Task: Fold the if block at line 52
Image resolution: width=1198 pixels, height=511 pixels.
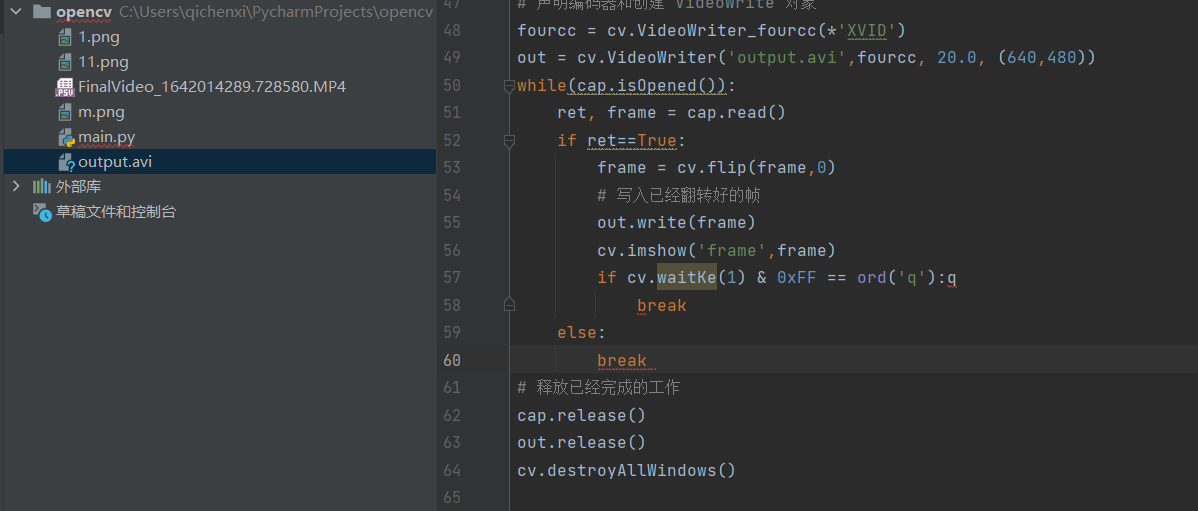Action: pos(509,141)
